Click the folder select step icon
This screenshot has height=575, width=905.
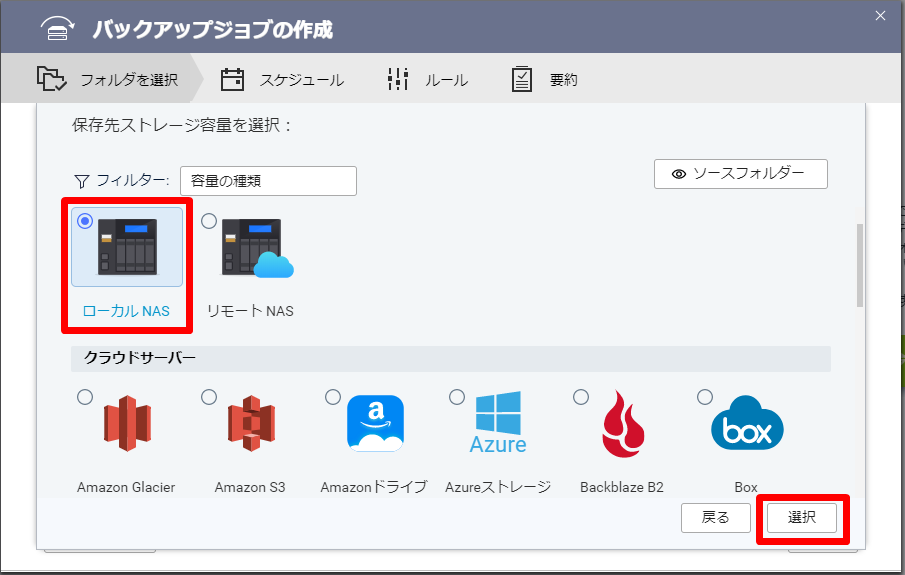(52, 79)
